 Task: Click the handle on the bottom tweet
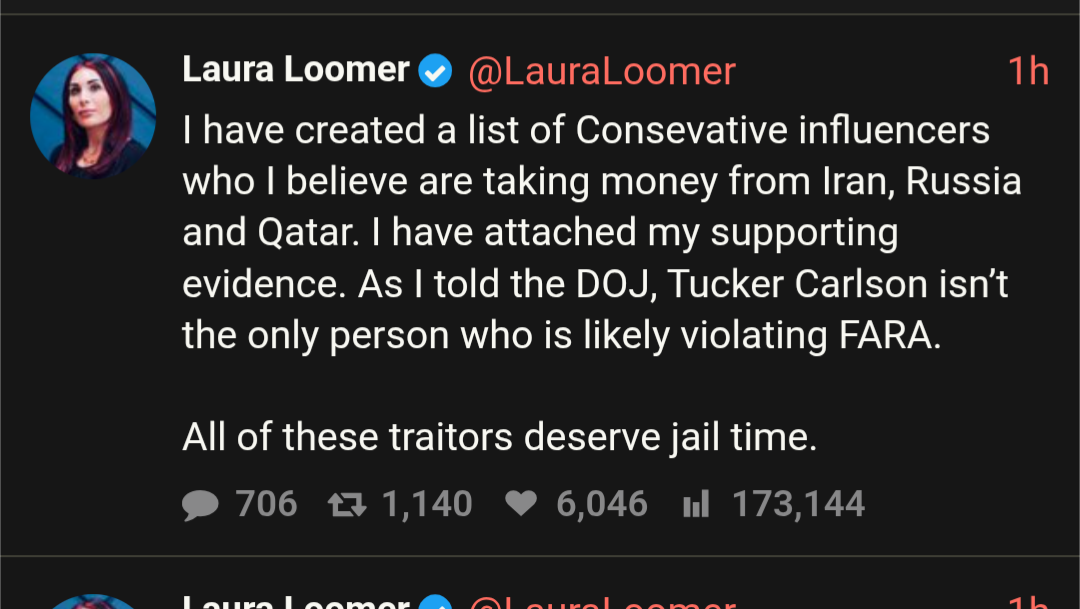click(602, 602)
